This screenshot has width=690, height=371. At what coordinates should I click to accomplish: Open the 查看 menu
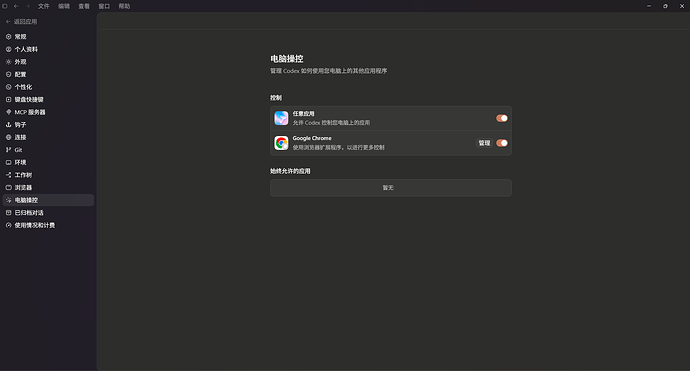pos(84,6)
